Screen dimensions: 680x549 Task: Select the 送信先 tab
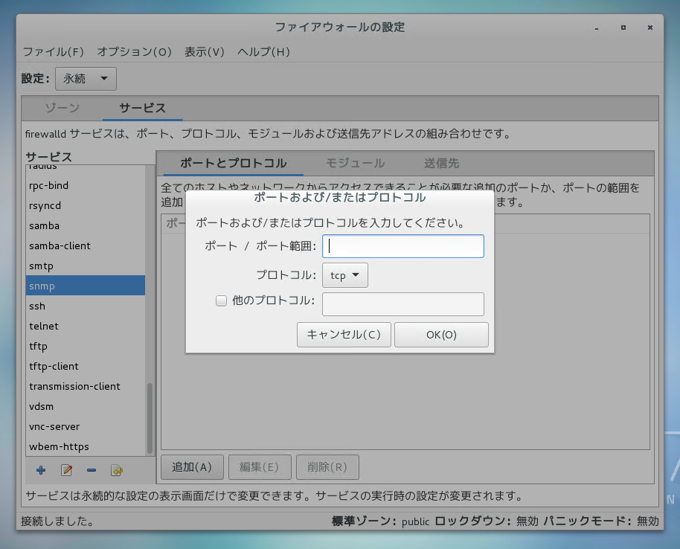pos(441,163)
